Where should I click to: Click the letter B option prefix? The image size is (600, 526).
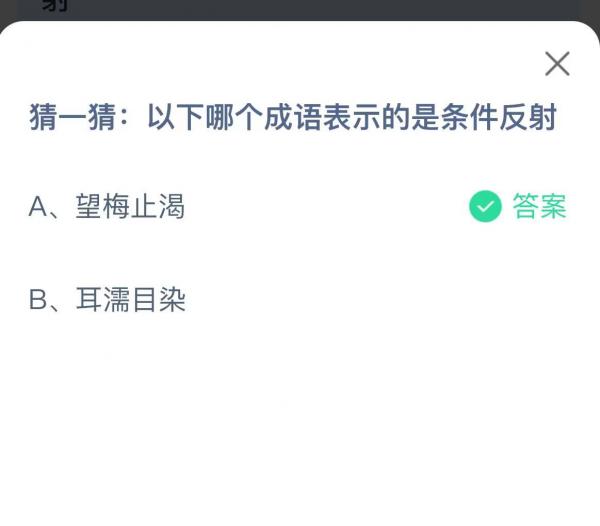click(38, 300)
